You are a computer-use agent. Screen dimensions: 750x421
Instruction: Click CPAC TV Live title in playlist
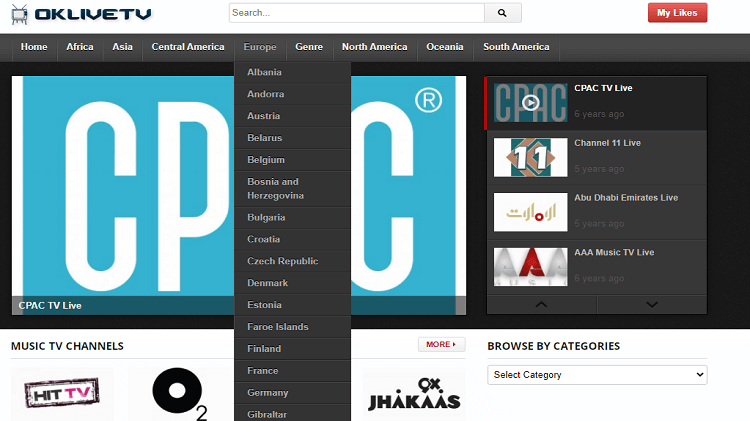[x=603, y=88]
